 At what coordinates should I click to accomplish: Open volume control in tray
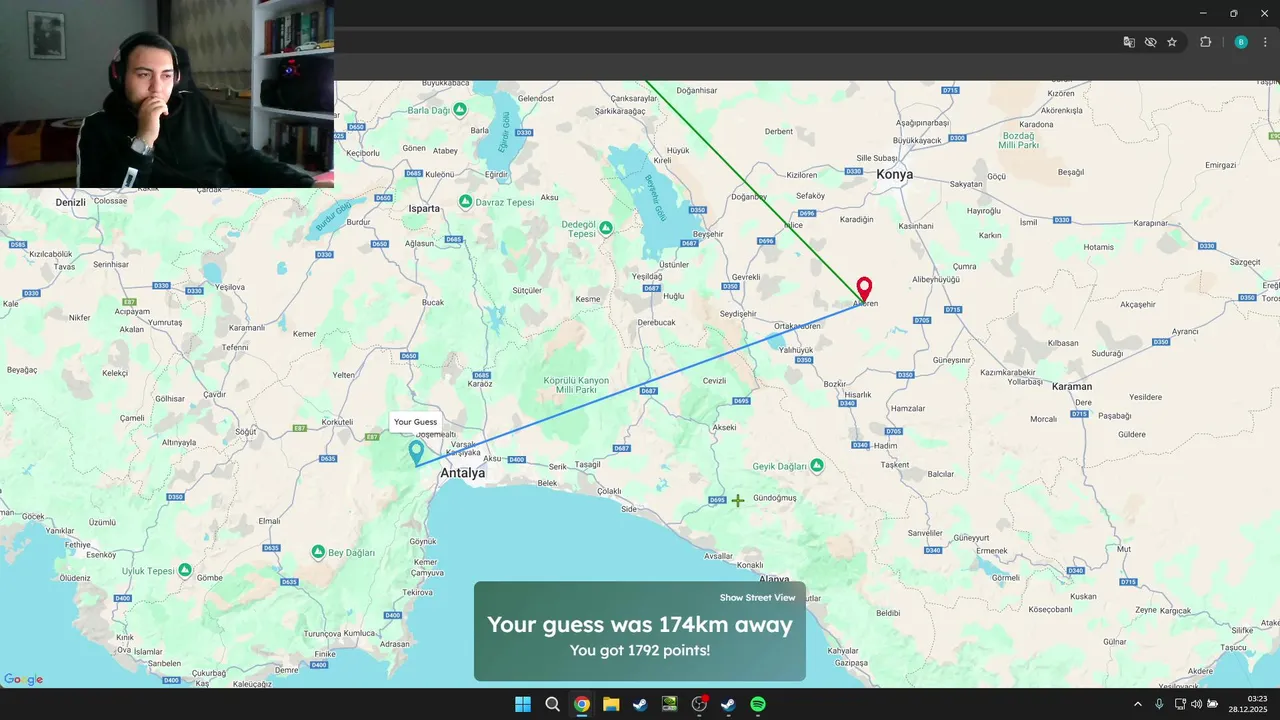point(1196,704)
